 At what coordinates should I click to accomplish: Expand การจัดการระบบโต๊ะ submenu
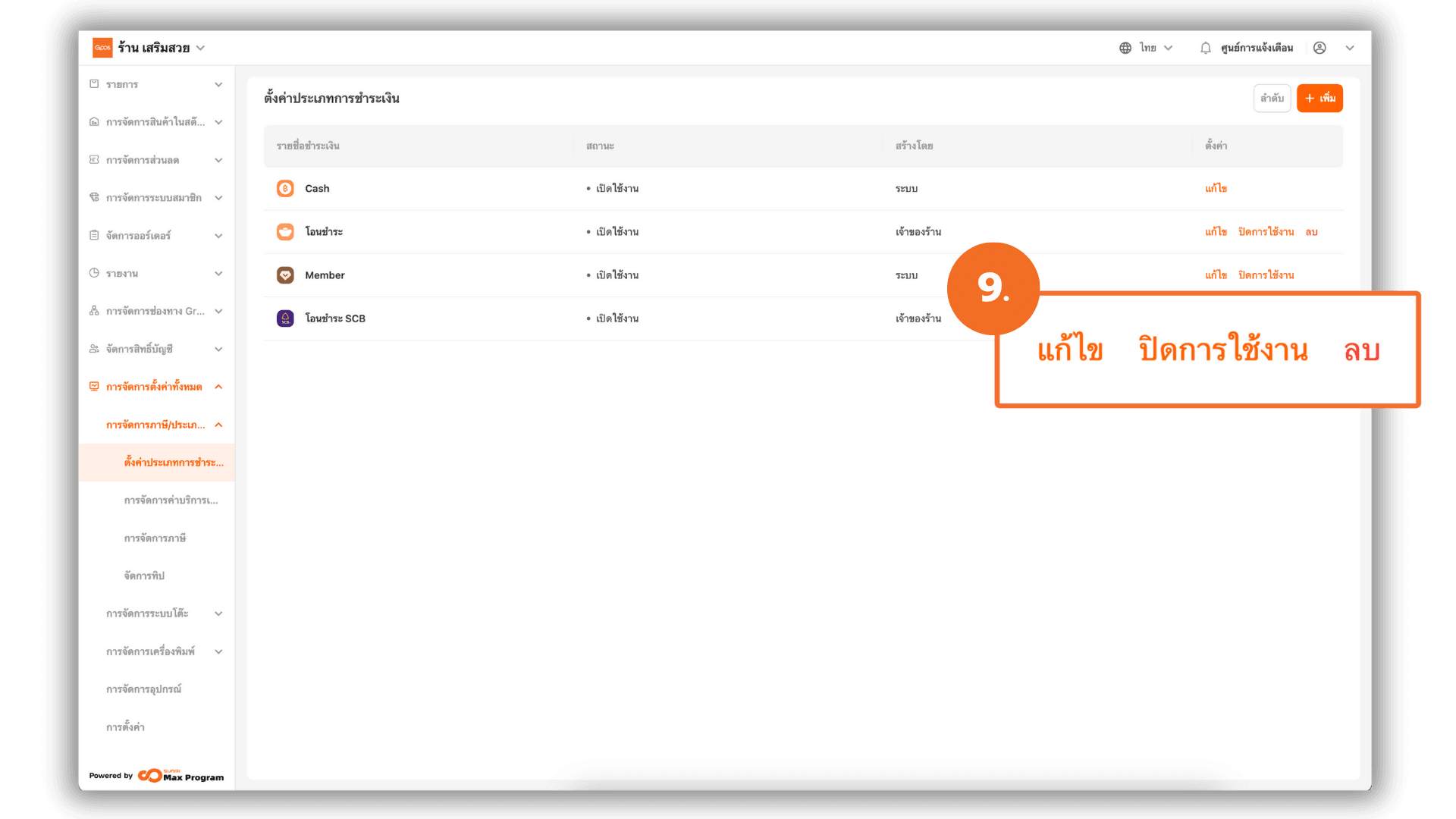point(218,613)
